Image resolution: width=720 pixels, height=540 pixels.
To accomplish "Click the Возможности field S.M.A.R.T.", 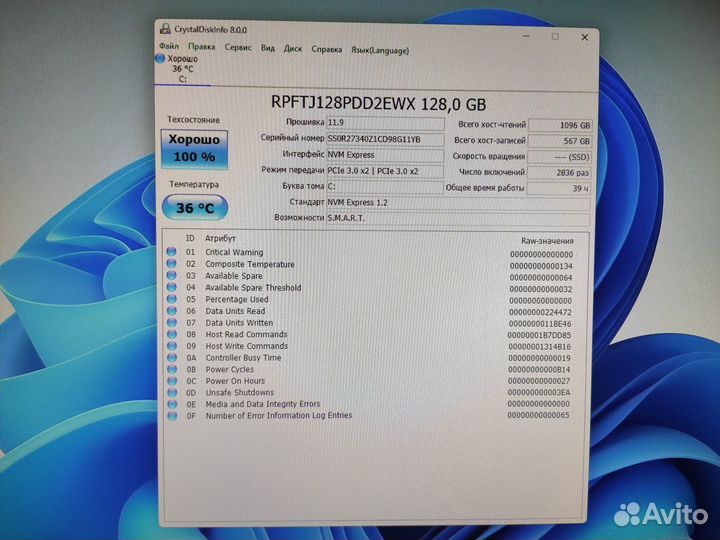I will click(458, 219).
